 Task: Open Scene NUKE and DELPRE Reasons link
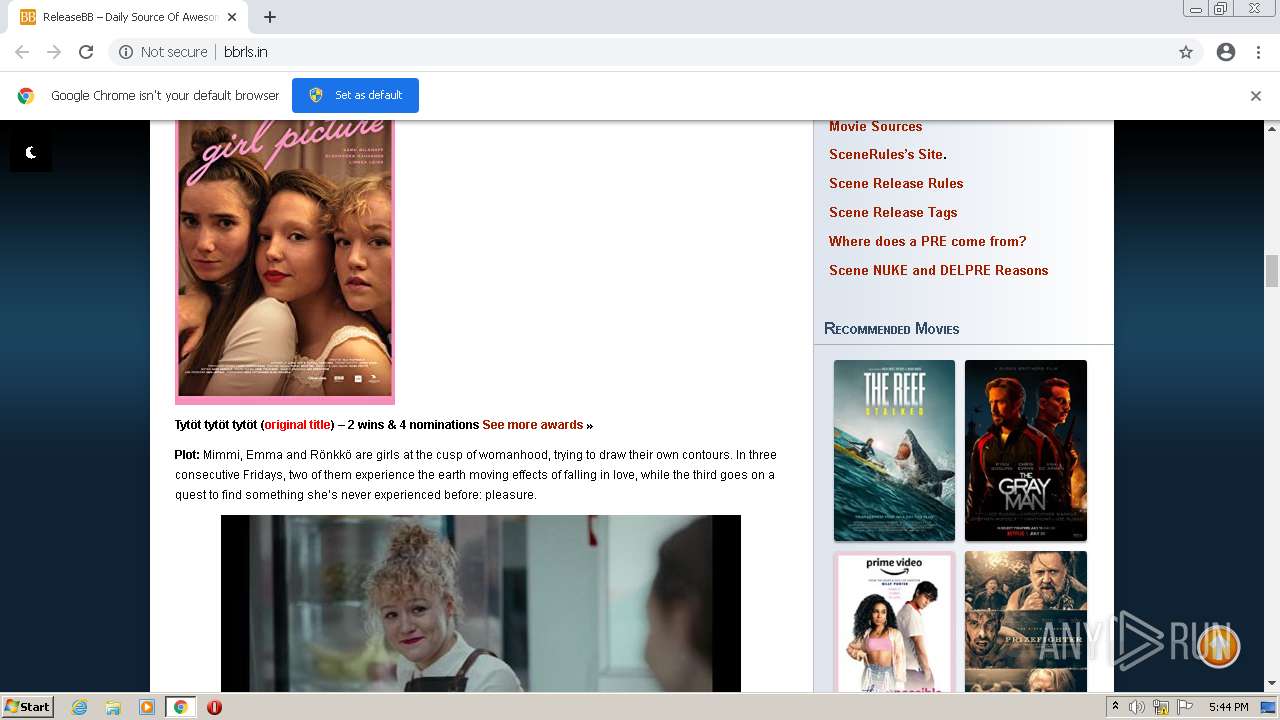click(x=938, y=270)
